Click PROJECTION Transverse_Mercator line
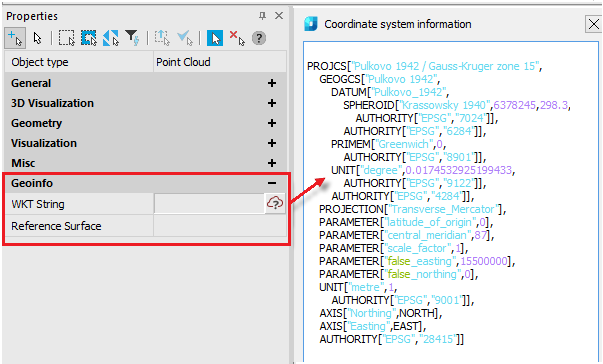Viewport: 603px width, 364px height. pos(413,209)
